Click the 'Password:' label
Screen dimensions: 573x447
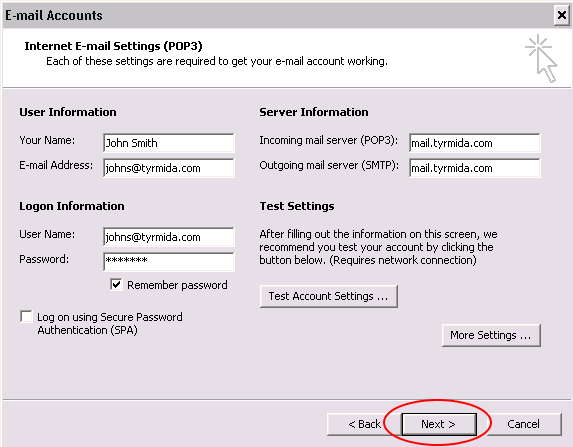44,259
